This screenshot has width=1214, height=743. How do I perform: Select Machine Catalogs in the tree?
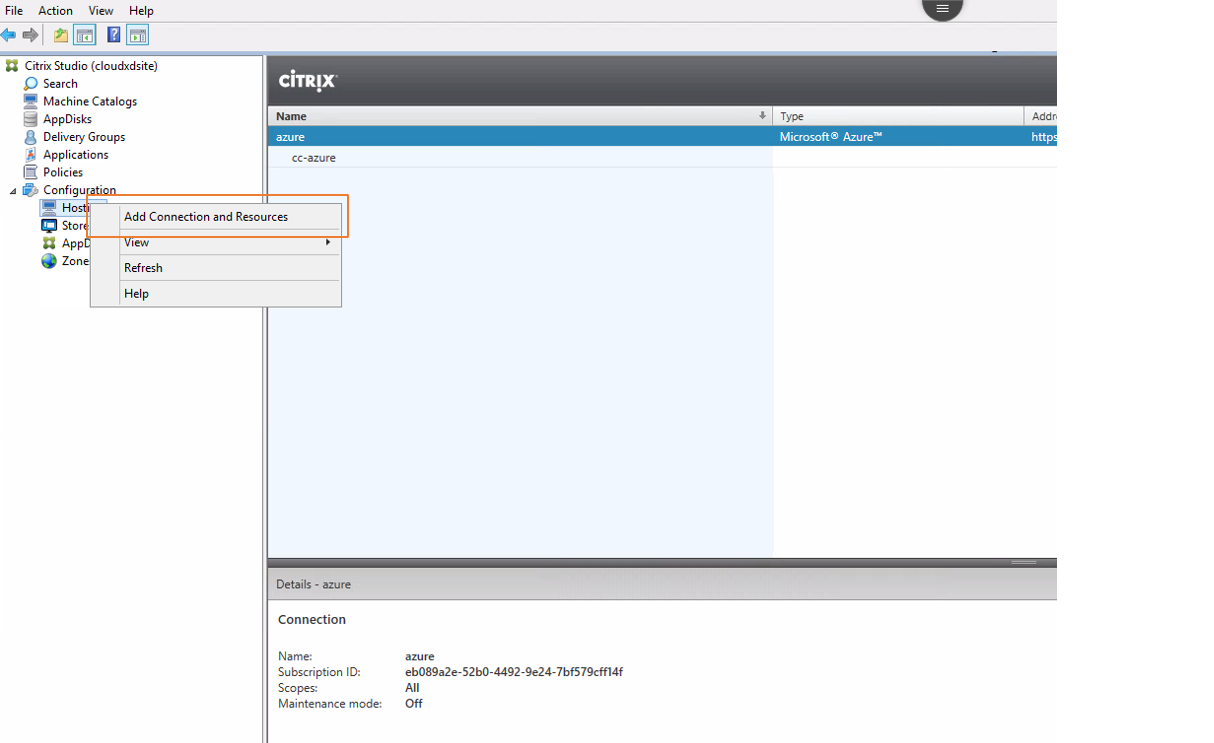pos(90,101)
